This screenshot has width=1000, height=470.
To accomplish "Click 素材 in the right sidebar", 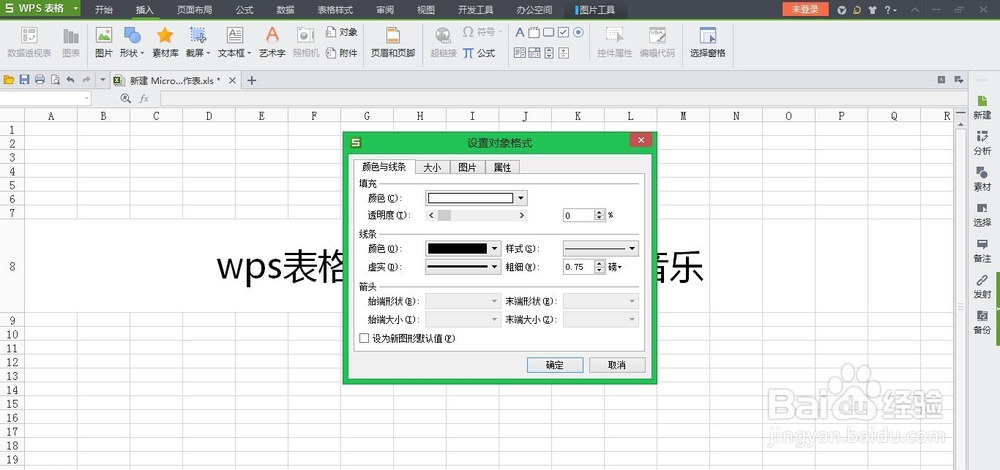I will pyautogui.click(x=982, y=180).
